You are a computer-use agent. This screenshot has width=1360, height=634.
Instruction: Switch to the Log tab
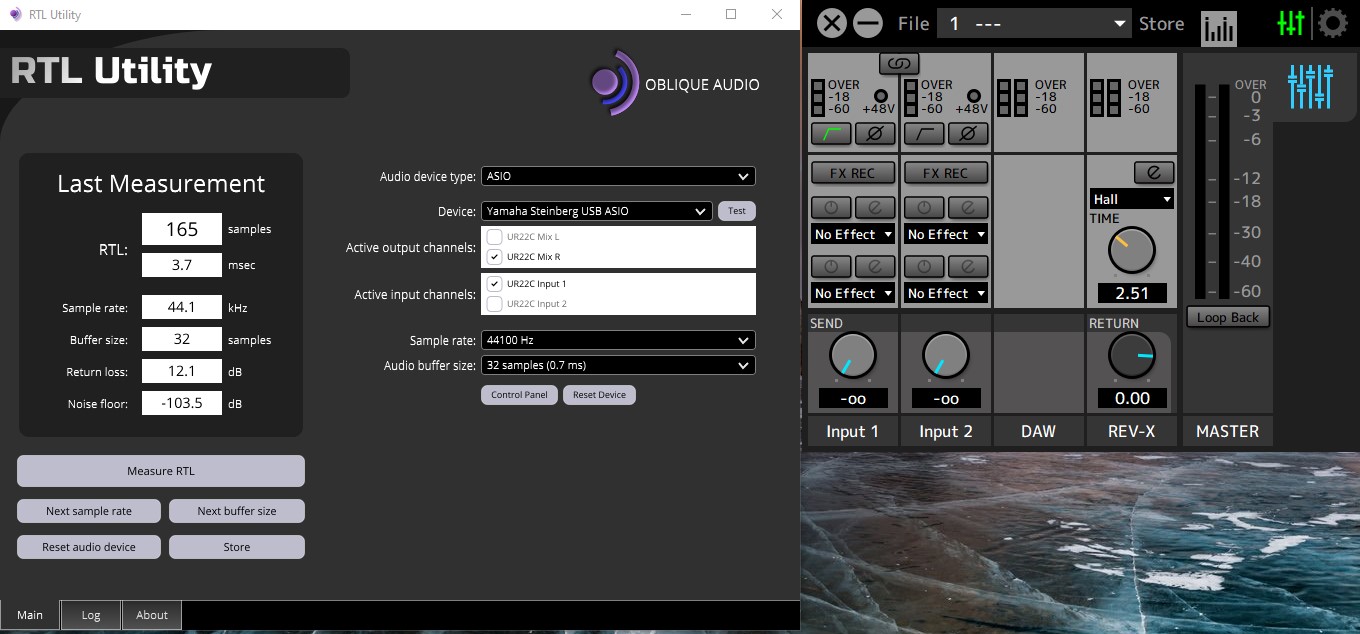91,615
